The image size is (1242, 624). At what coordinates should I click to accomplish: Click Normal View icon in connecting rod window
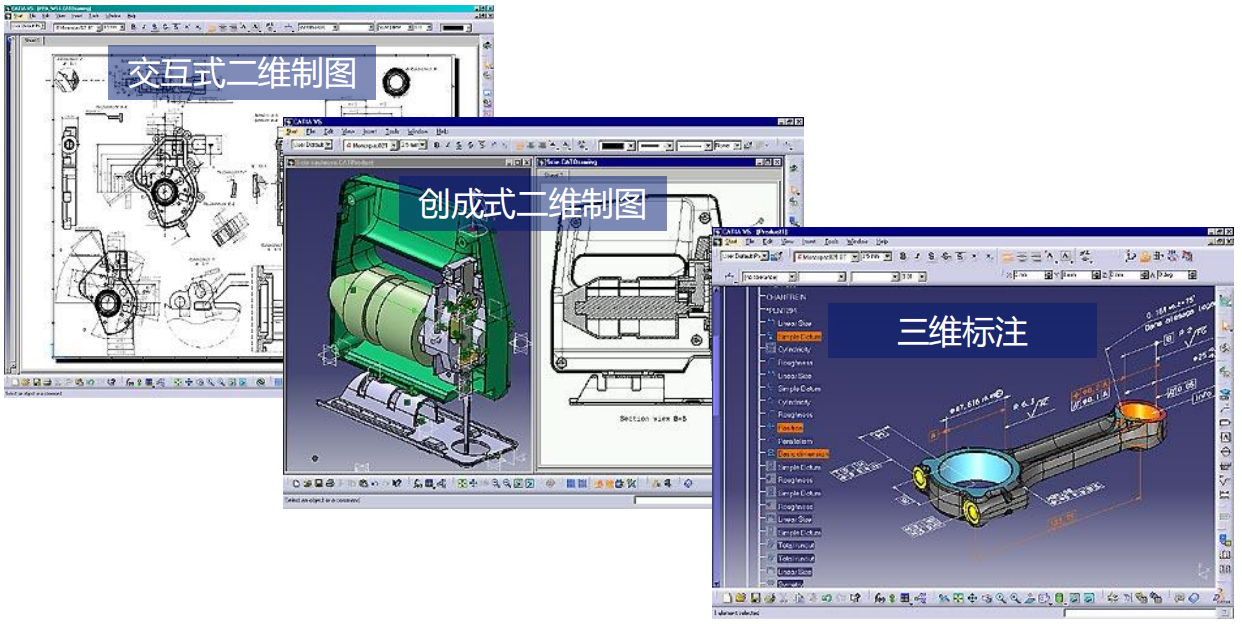[x=1029, y=599]
